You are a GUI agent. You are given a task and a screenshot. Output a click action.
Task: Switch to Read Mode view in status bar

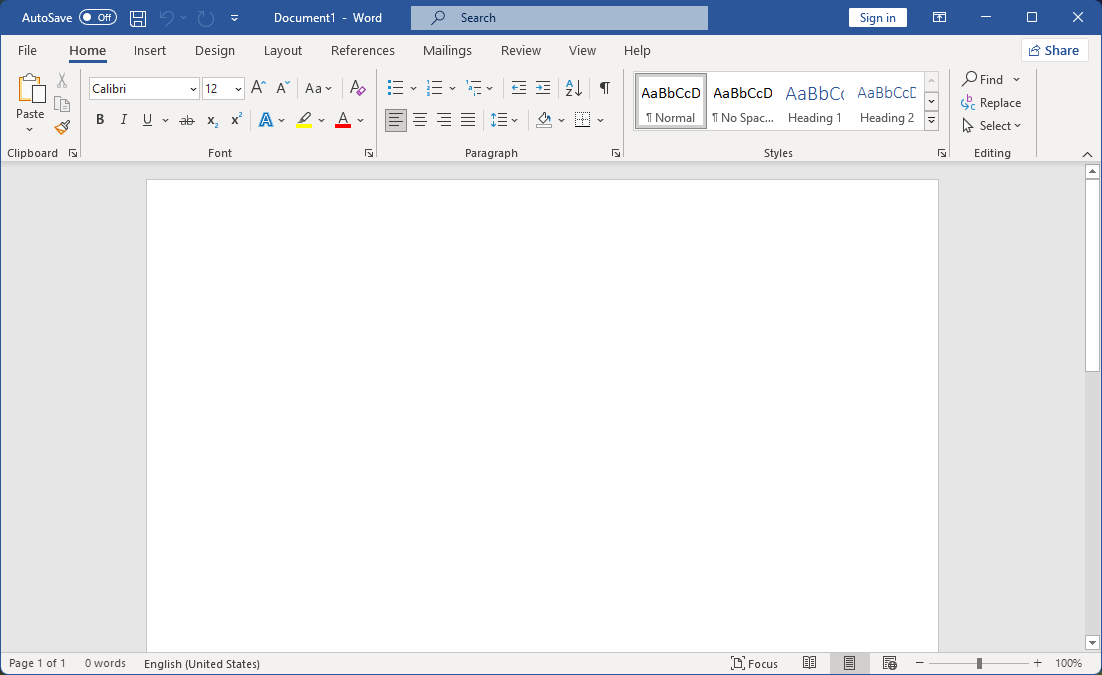(x=810, y=663)
